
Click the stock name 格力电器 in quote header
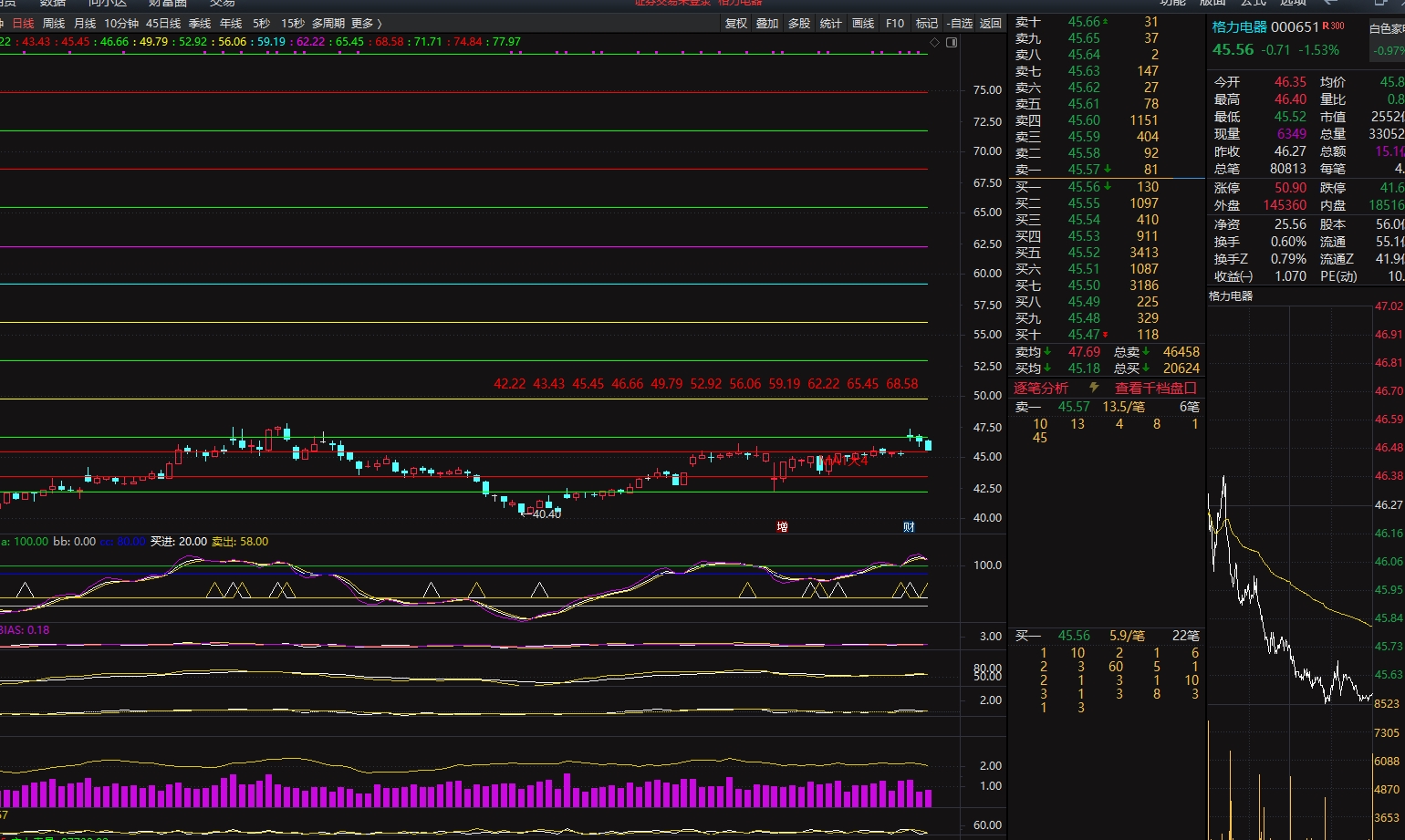click(x=1240, y=27)
